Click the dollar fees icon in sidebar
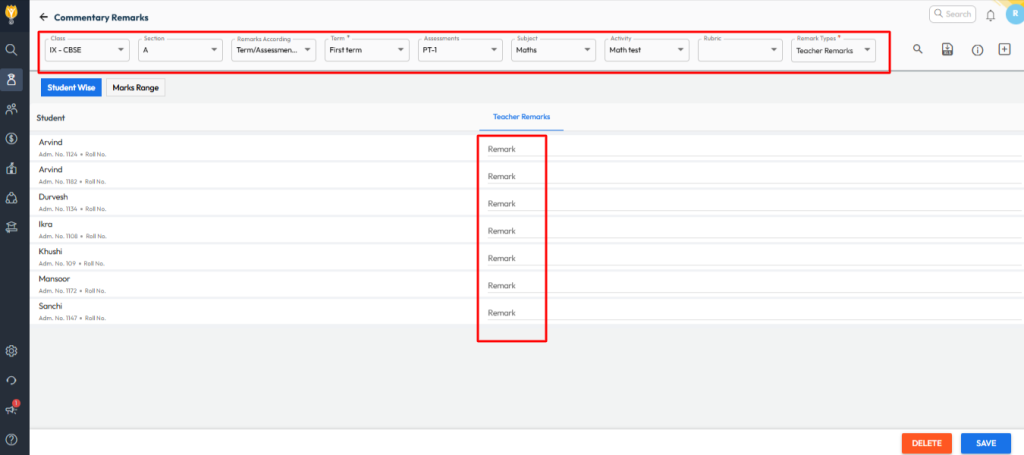This screenshot has width=1024, height=455. 12,138
